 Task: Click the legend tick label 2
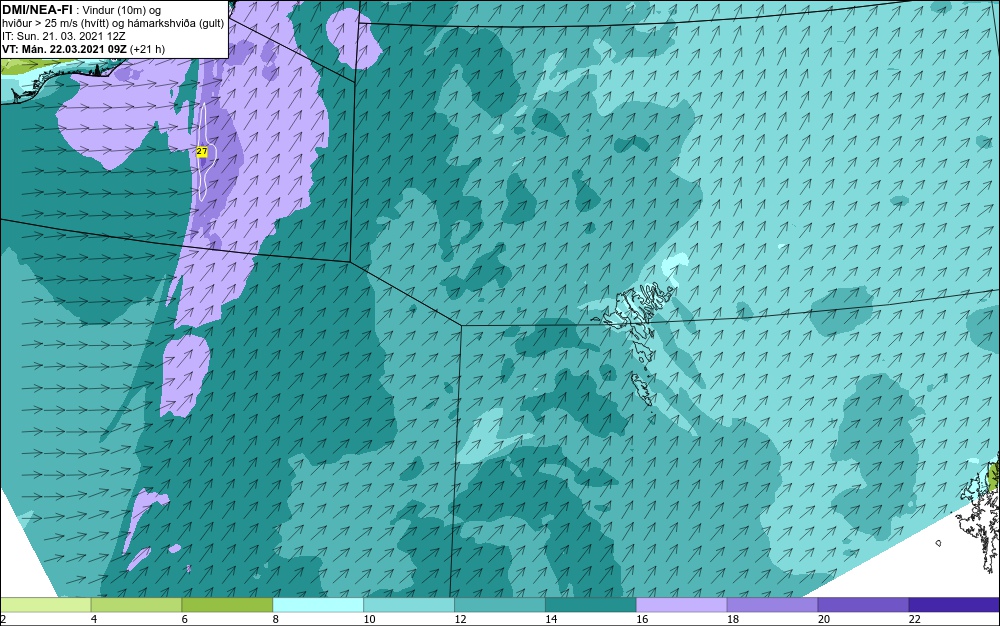point(3,619)
